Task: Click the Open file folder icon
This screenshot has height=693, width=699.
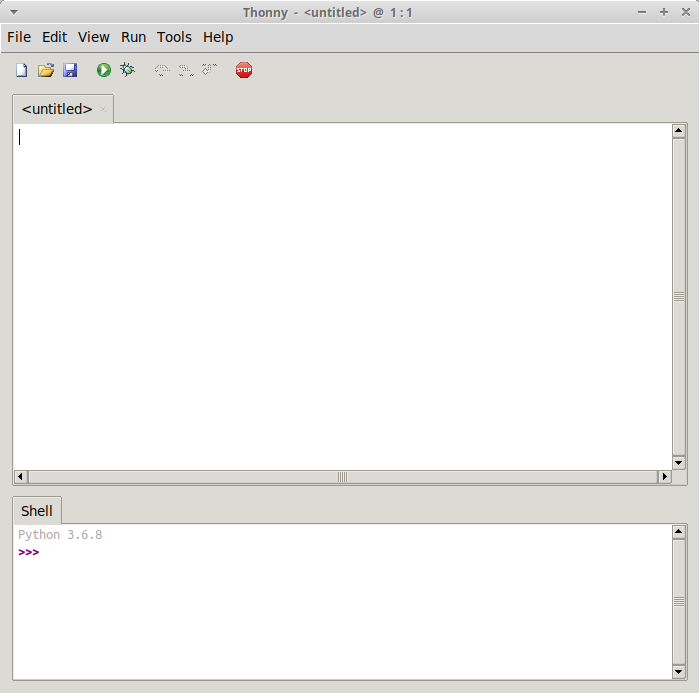Action: pyautogui.click(x=46, y=70)
